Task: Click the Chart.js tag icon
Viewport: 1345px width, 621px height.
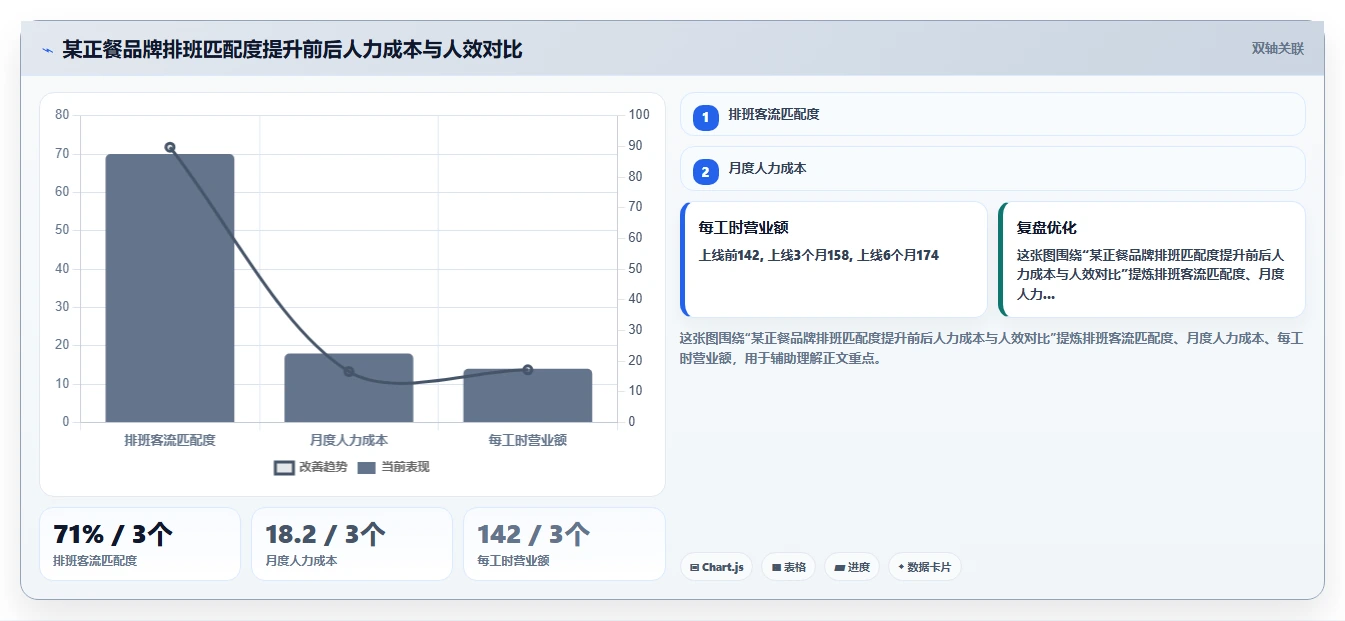Action: pyautogui.click(x=694, y=567)
